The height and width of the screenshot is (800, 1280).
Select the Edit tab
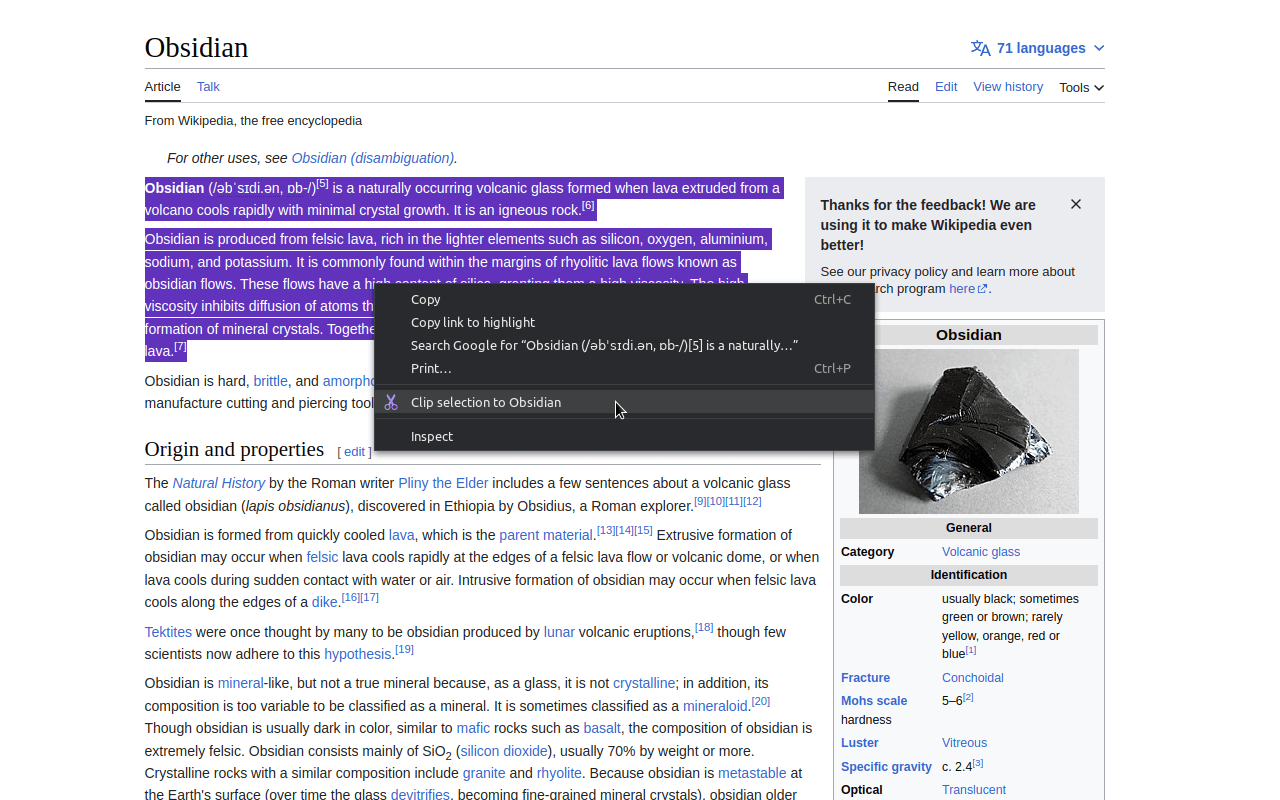click(x=945, y=87)
